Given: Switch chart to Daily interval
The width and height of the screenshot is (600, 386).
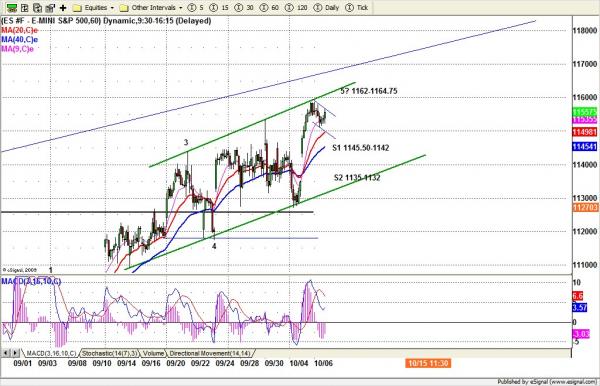Looking at the screenshot, I should click(x=326, y=8).
